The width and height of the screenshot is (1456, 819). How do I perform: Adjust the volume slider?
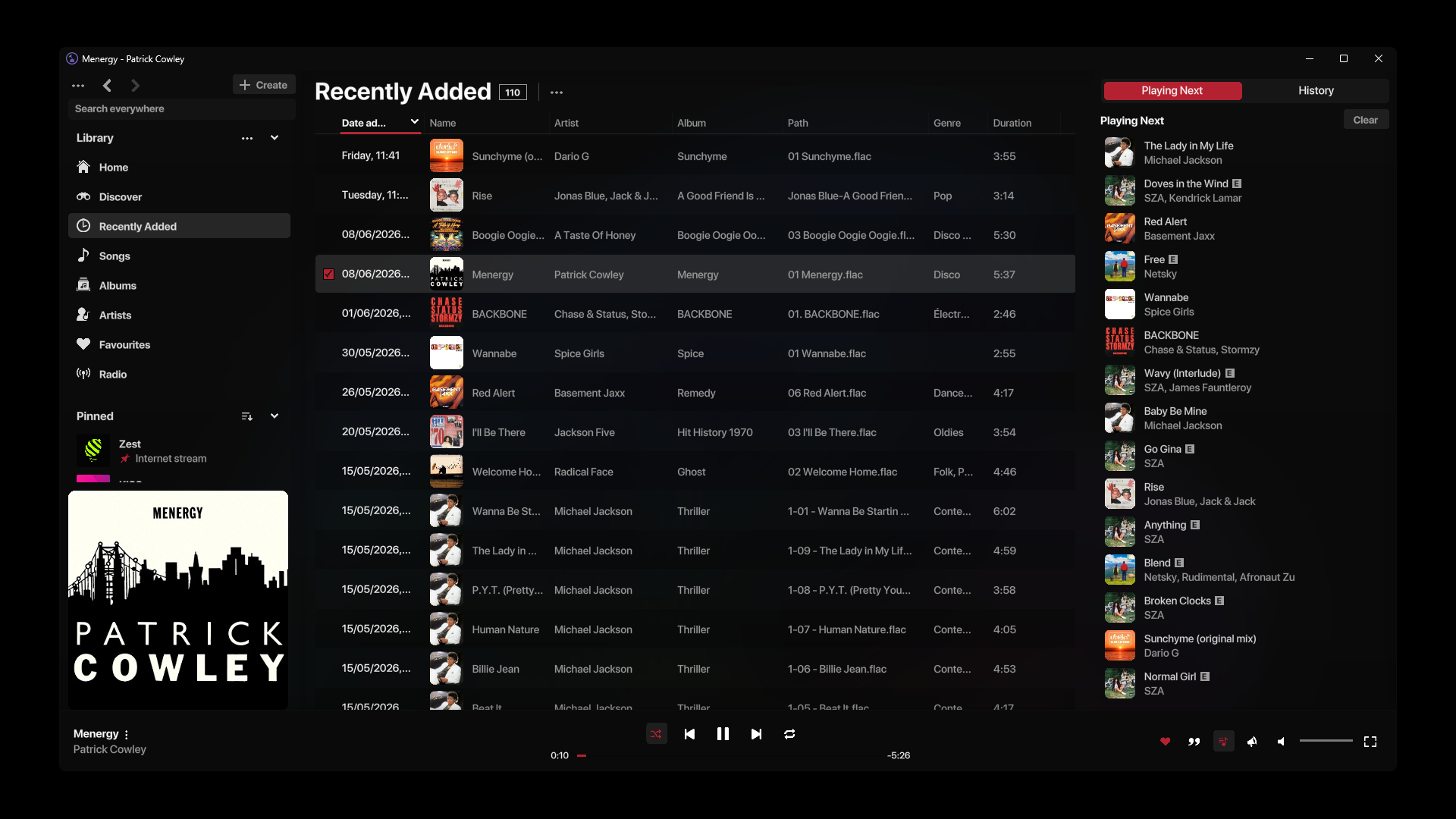(1326, 741)
